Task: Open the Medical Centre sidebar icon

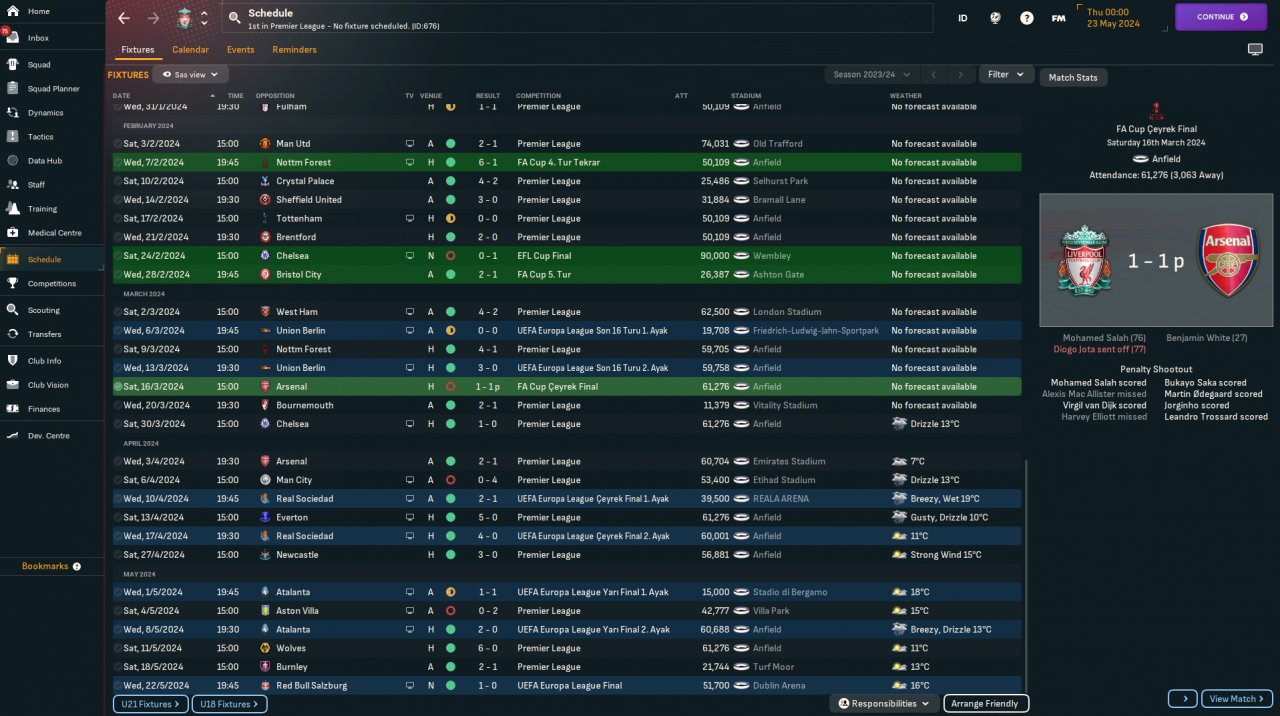Action: coord(12,233)
